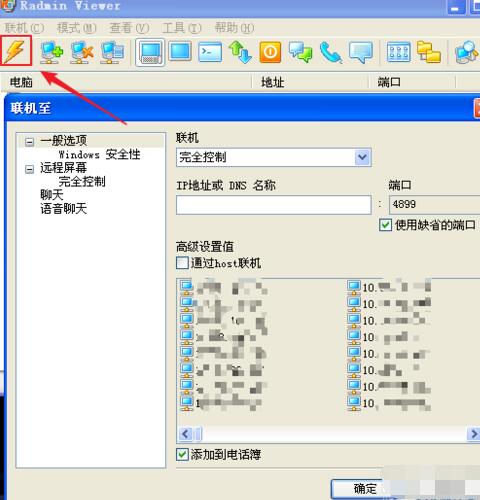Select the File Transfer arrows icon

(x=240, y=52)
